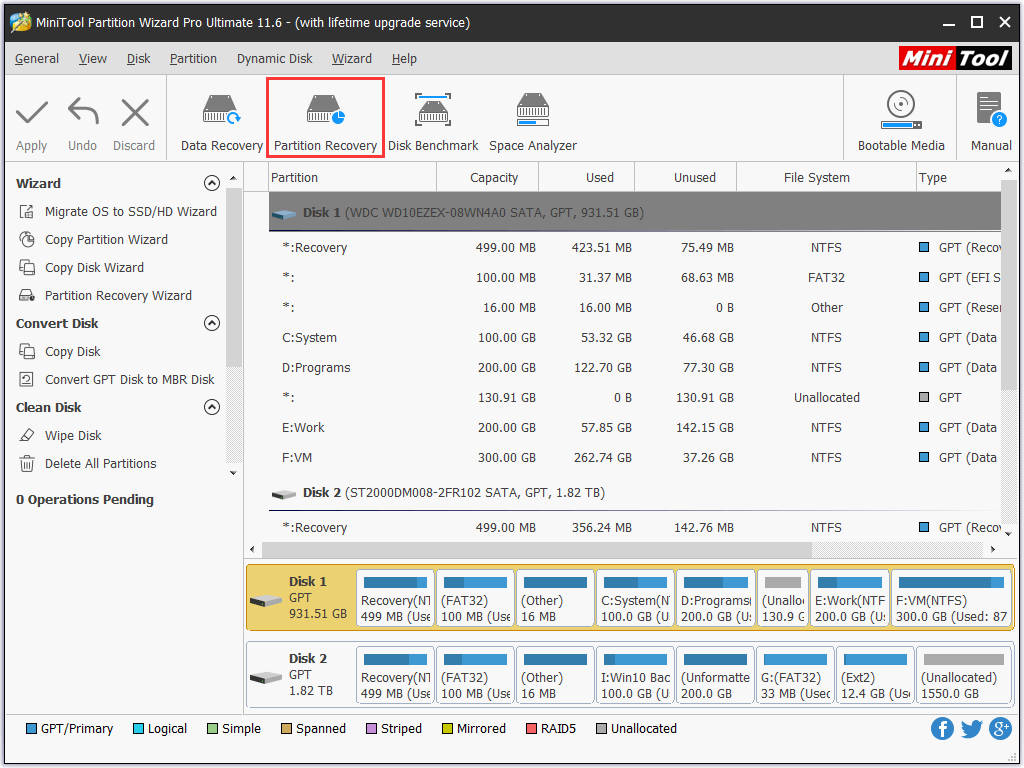This screenshot has width=1024, height=768.
Task: Click the GPT/Primary legend color swatch
Action: click(x=31, y=729)
